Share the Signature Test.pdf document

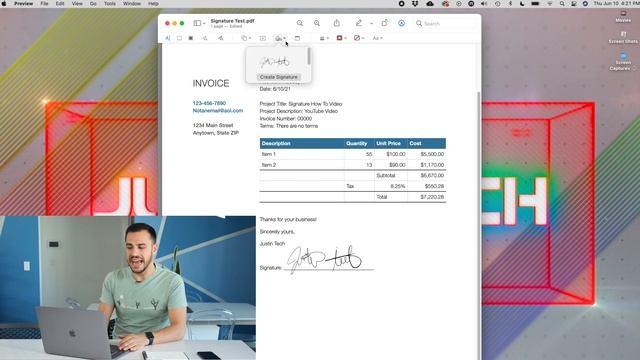point(336,23)
